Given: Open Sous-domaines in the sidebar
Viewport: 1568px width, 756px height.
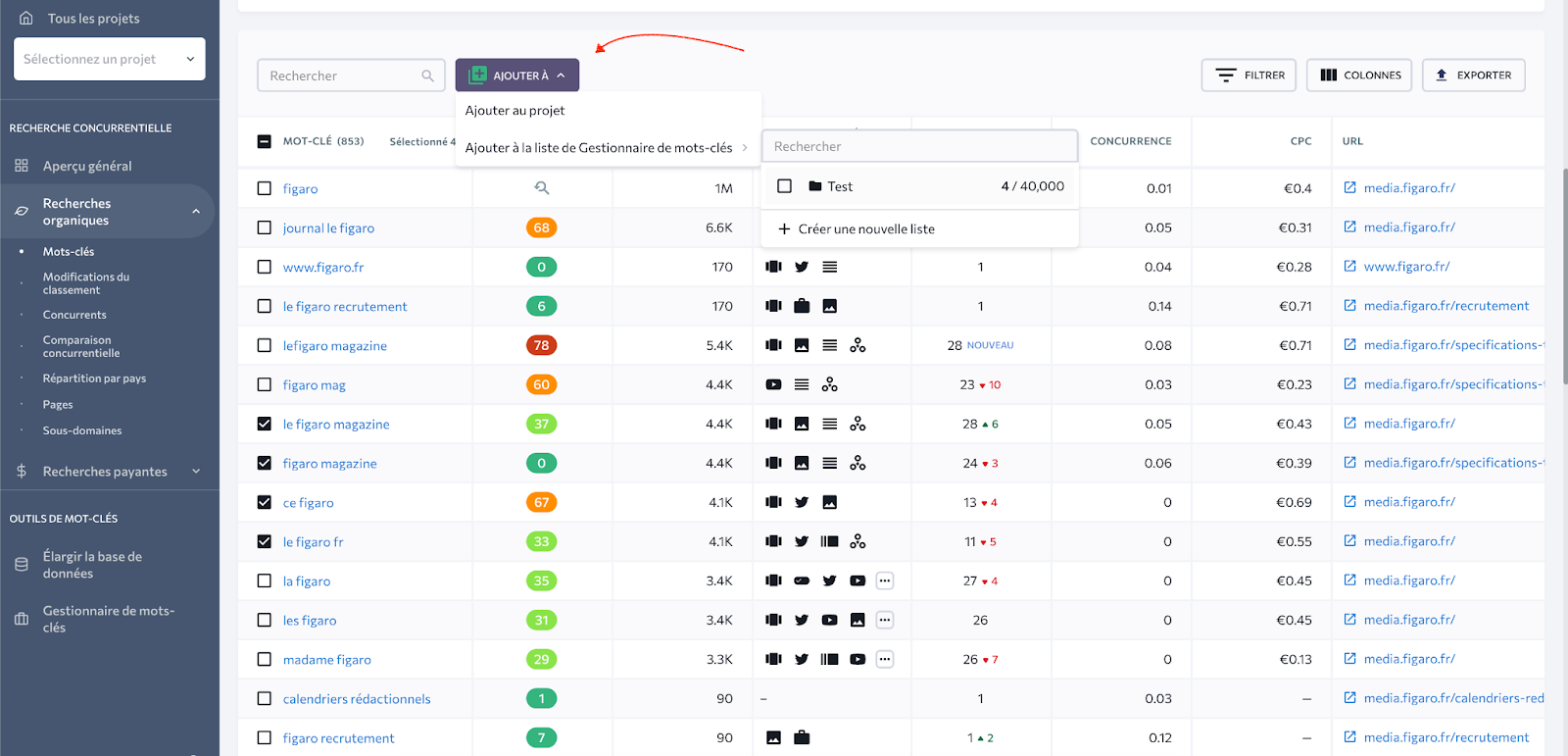Looking at the screenshot, I should pos(82,430).
